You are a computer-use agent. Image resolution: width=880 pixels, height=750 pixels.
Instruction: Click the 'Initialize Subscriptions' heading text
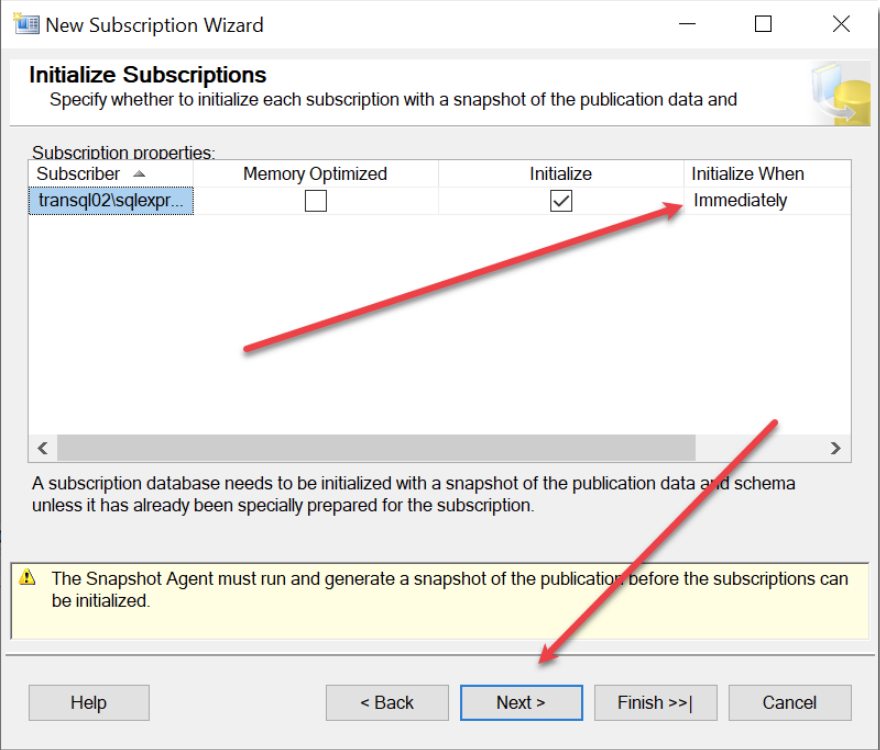(148, 75)
